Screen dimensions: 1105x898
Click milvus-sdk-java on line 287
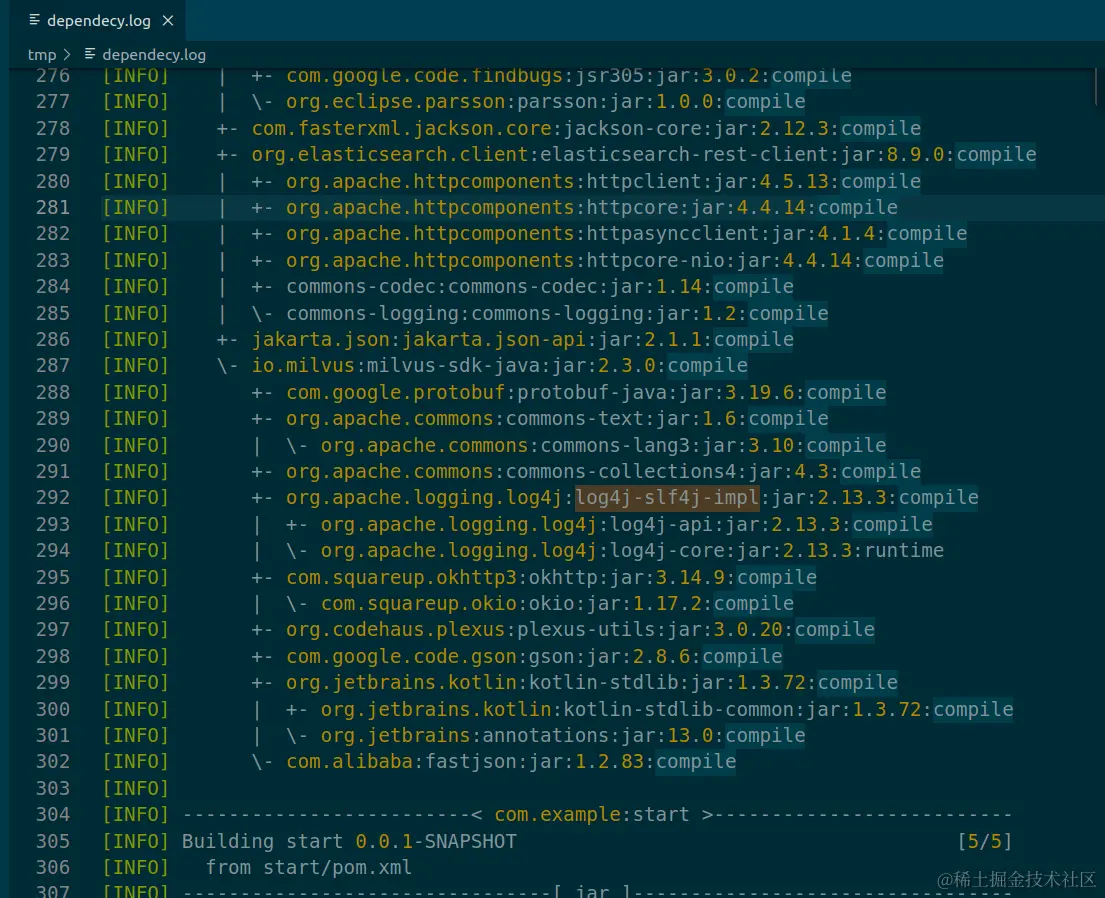click(x=452, y=365)
